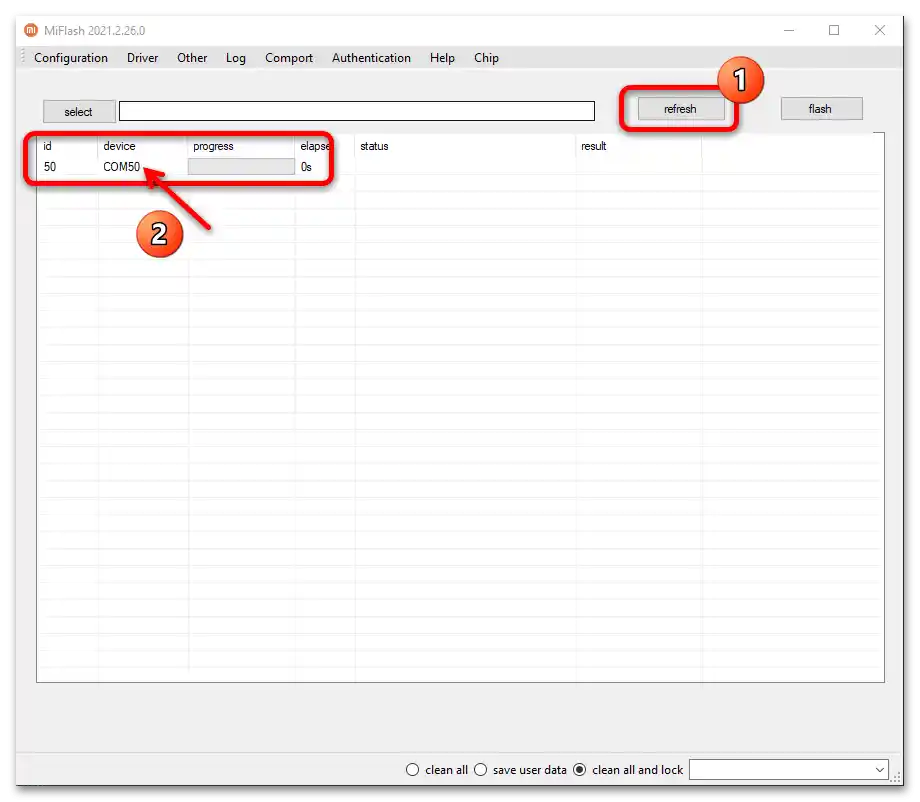The image size is (920, 802).
Task: Click the status column header
Action: (x=374, y=146)
